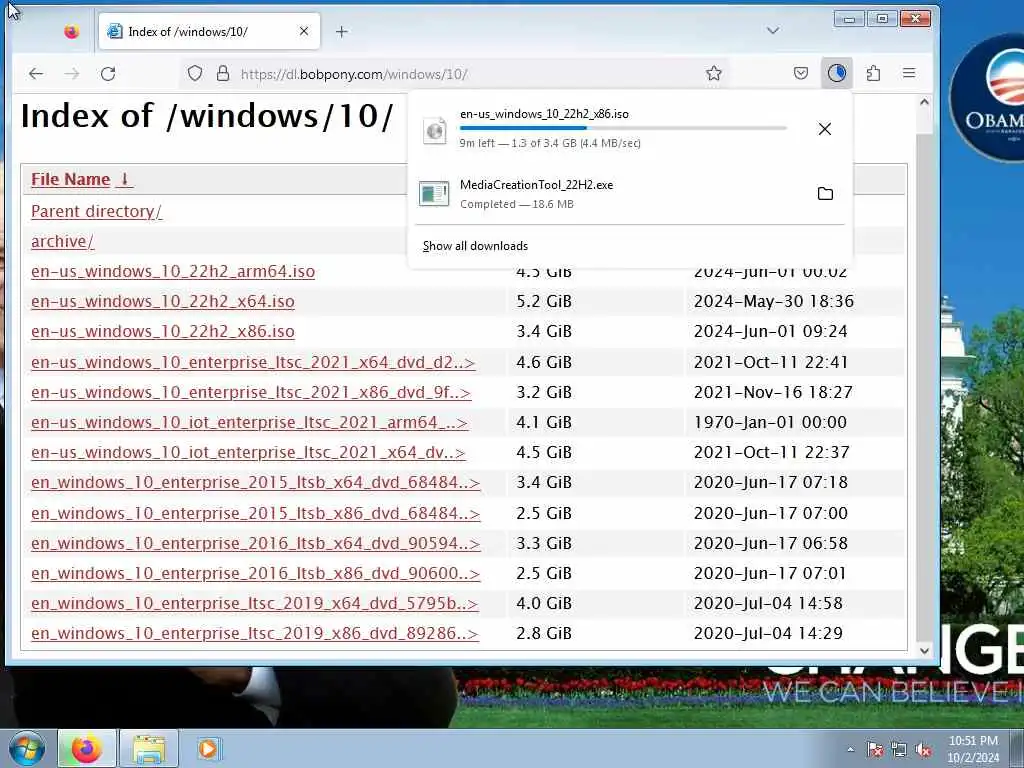Viewport: 1024px width, 768px height.
Task: Click enterprise_ltsc_2019_x86_dvd_89286 link
Action: pos(255,633)
